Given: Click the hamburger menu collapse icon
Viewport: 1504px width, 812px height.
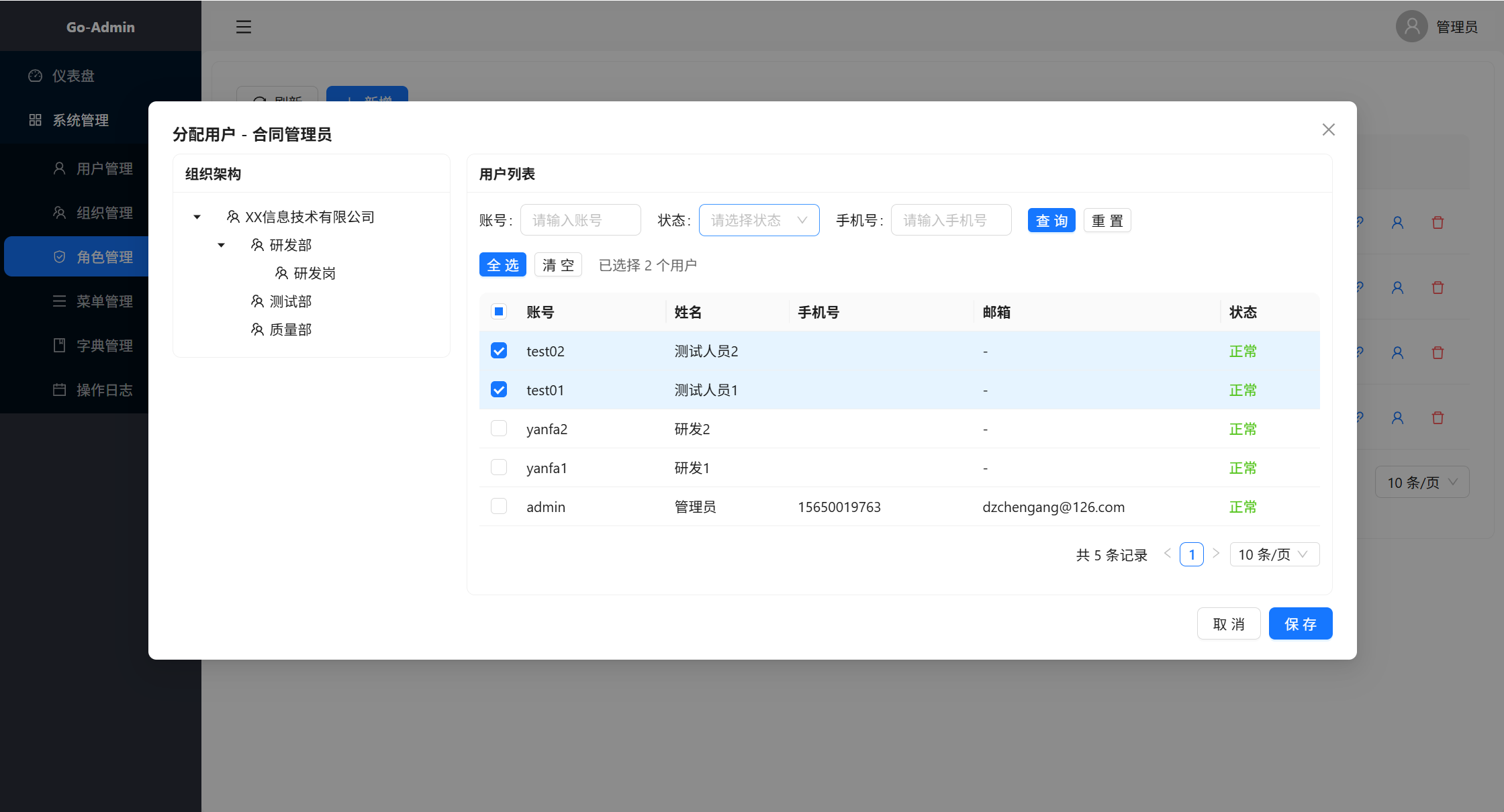Looking at the screenshot, I should click(x=243, y=27).
